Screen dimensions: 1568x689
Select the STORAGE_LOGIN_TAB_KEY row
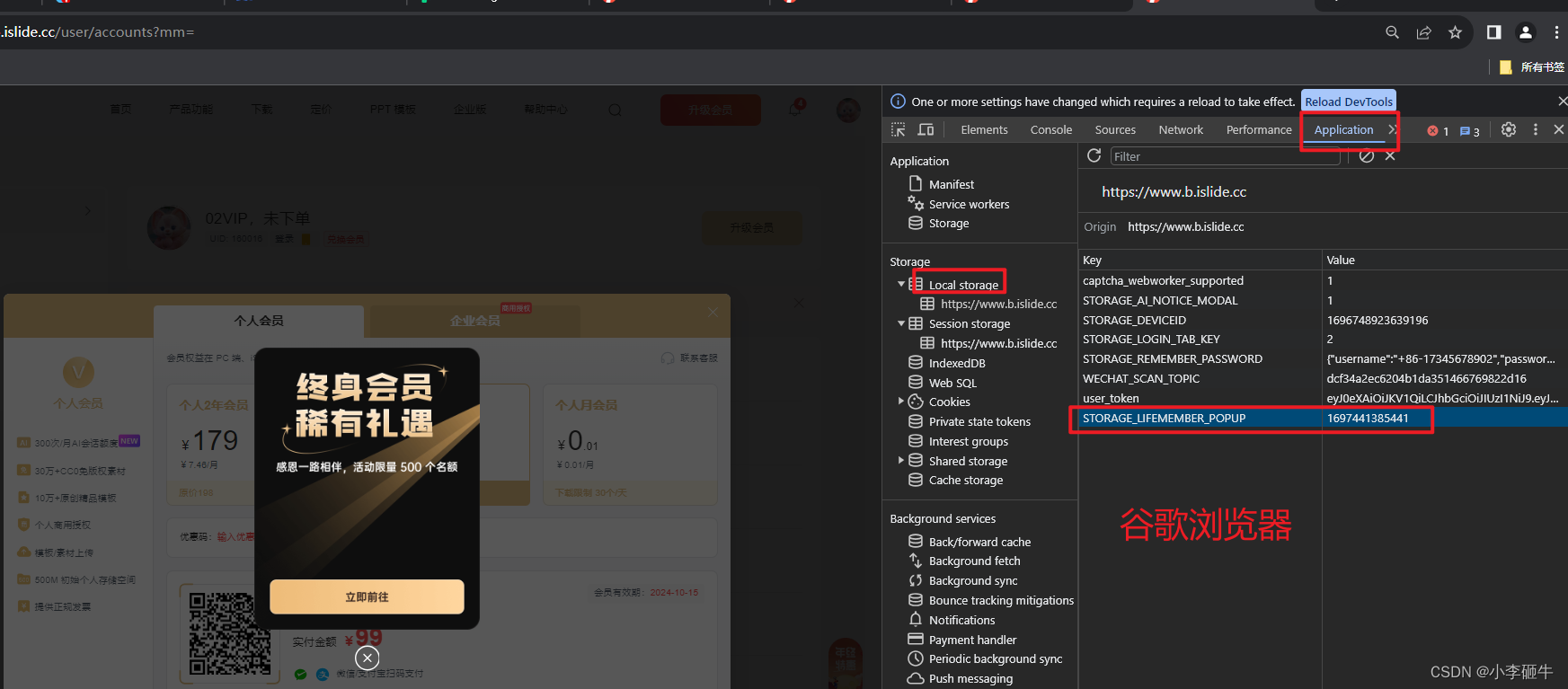coord(1323,339)
